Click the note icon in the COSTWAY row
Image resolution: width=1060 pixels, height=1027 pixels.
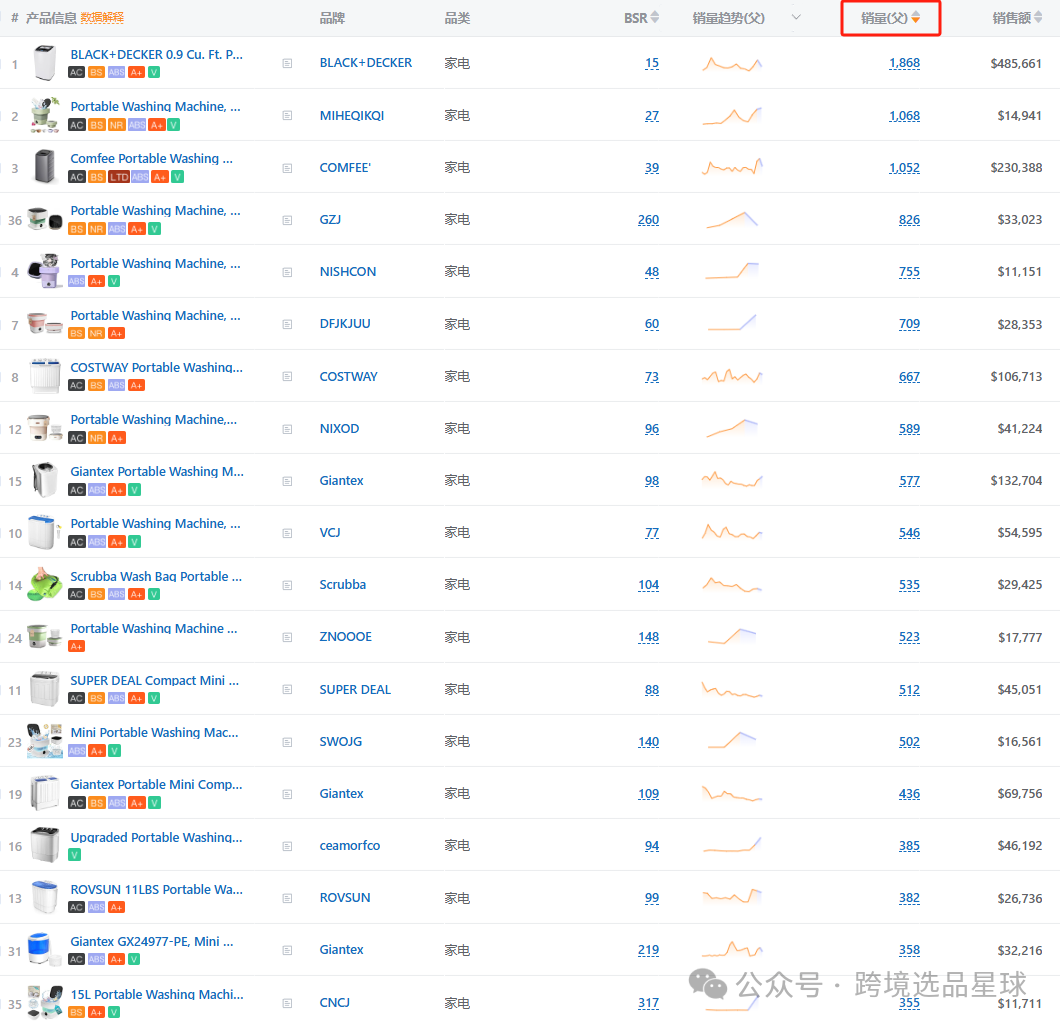coord(287,377)
